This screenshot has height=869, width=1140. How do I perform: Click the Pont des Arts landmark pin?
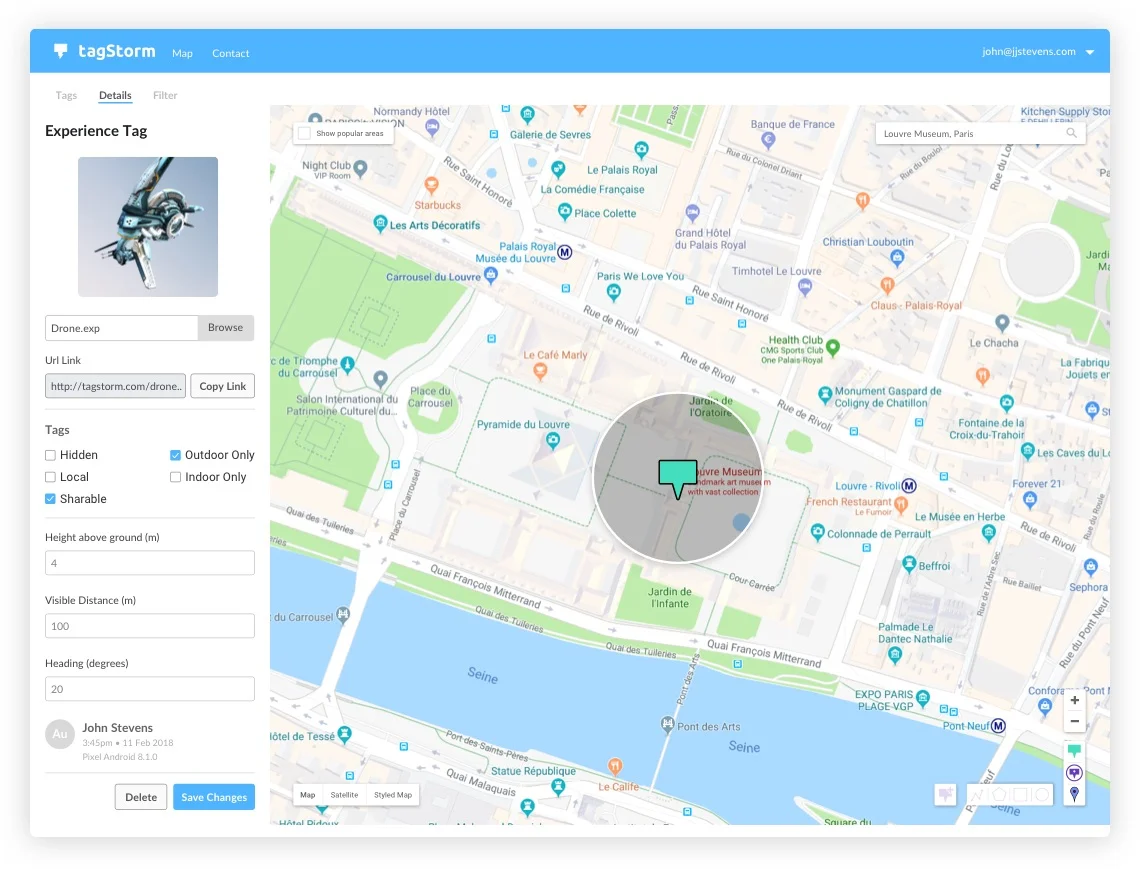point(667,724)
